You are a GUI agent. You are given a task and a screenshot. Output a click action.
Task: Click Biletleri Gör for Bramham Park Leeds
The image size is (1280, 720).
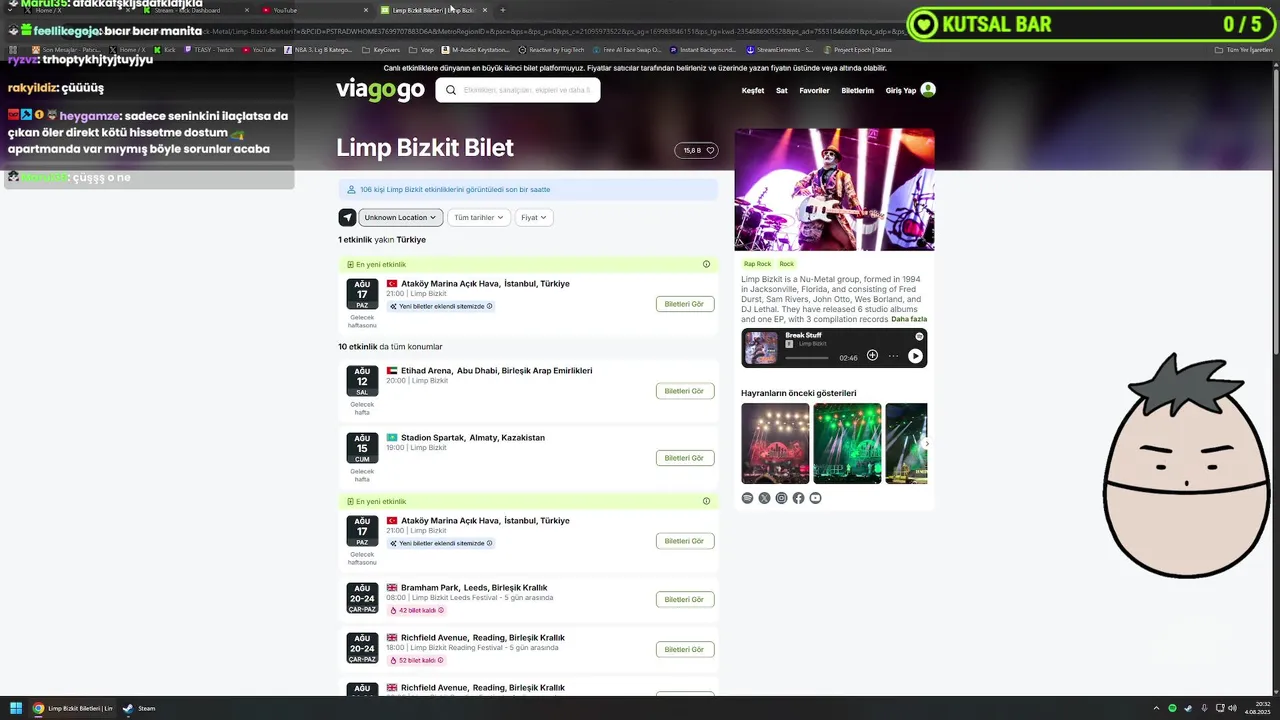pos(685,600)
